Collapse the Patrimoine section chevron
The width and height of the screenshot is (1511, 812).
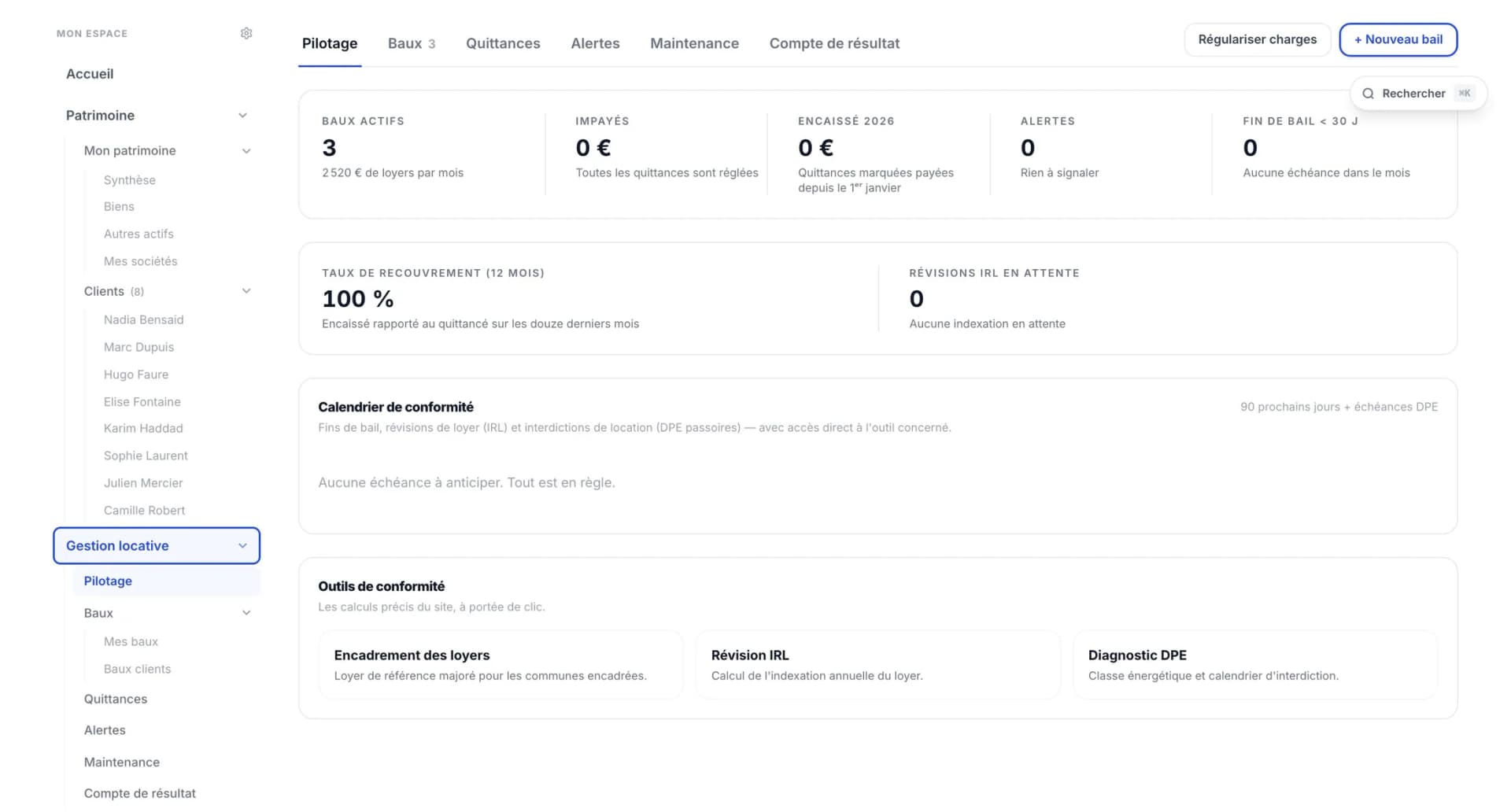[x=243, y=116]
